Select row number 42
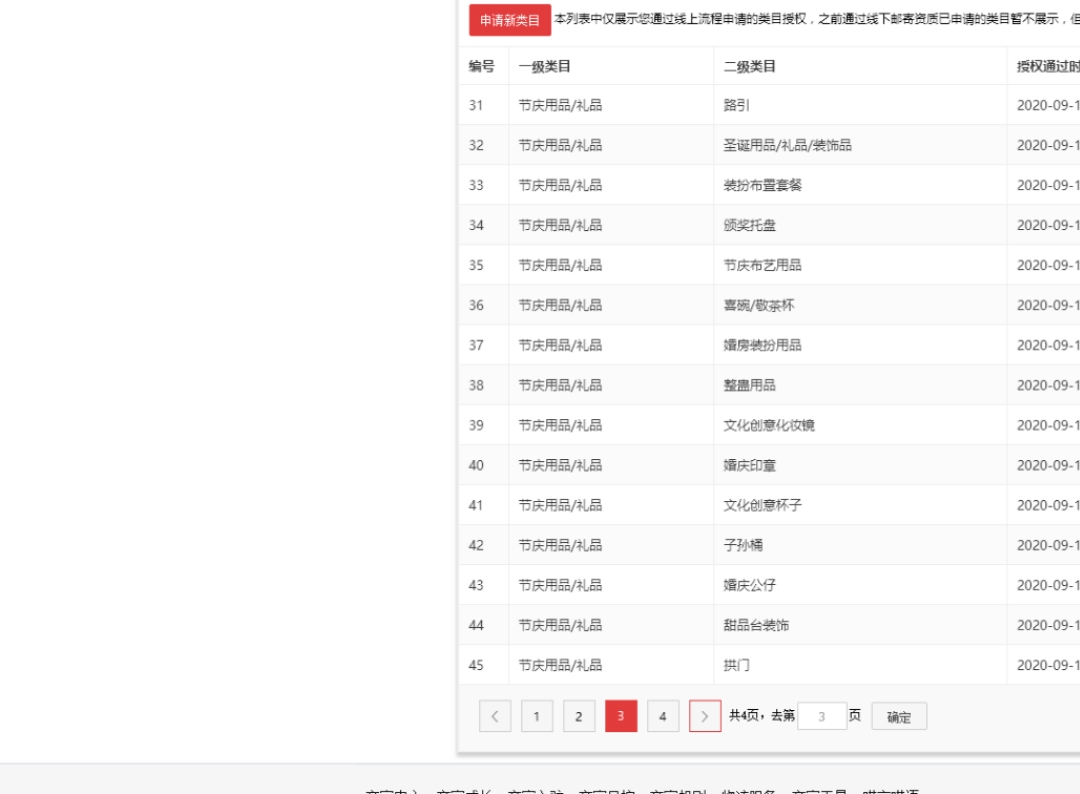This screenshot has width=1080, height=794. coord(476,545)
